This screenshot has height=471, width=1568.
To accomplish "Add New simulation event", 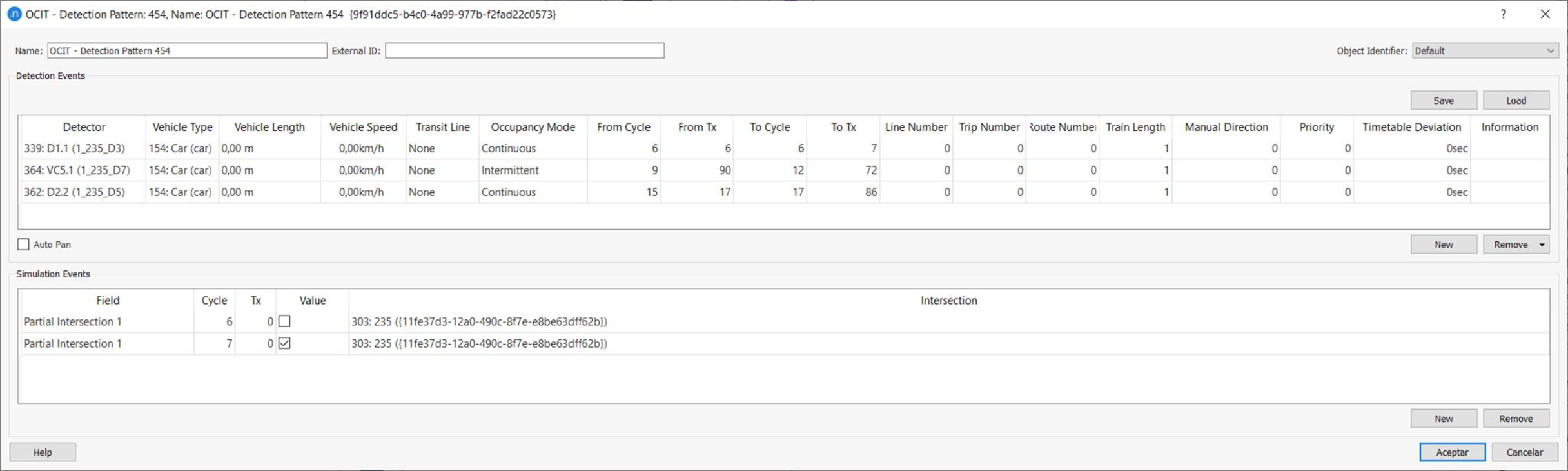I will tap(1443, 419).
